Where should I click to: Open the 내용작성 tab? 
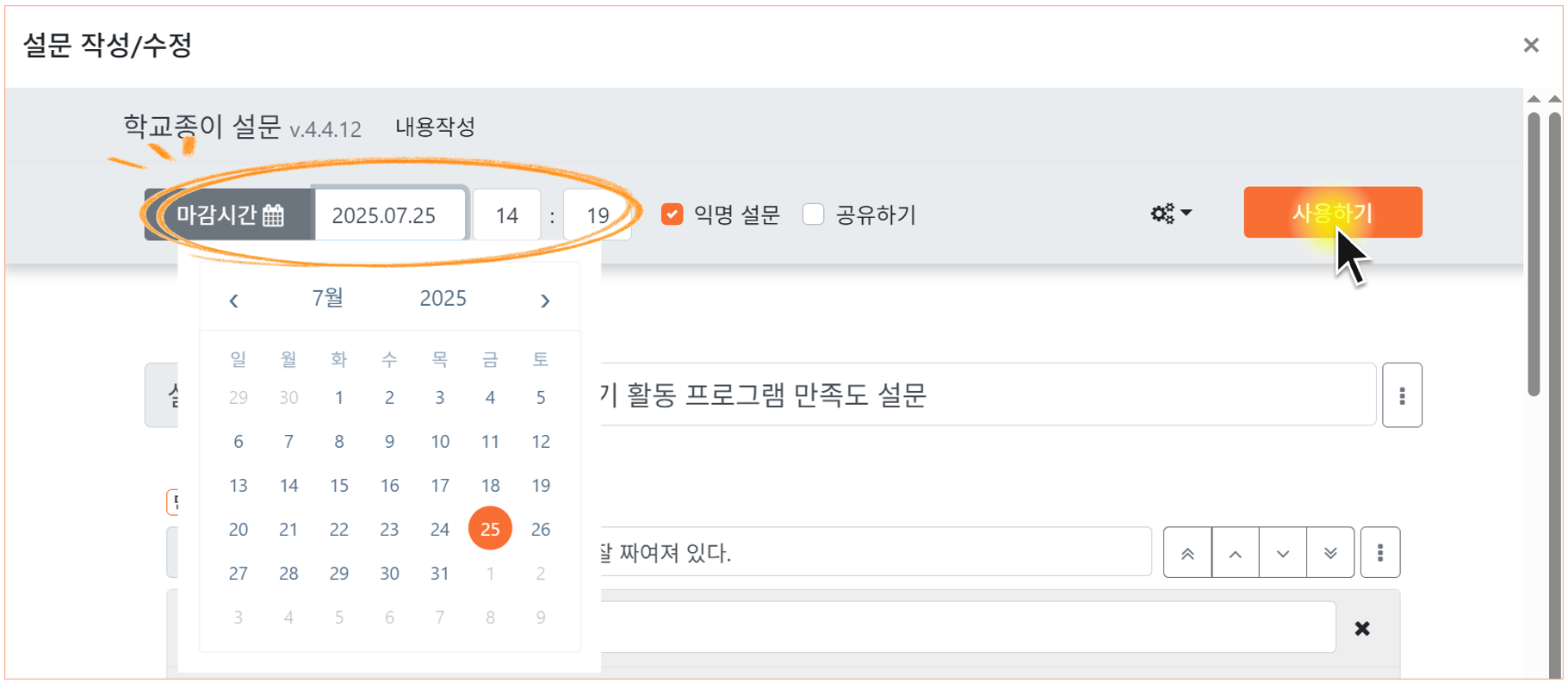coord(435,127)
